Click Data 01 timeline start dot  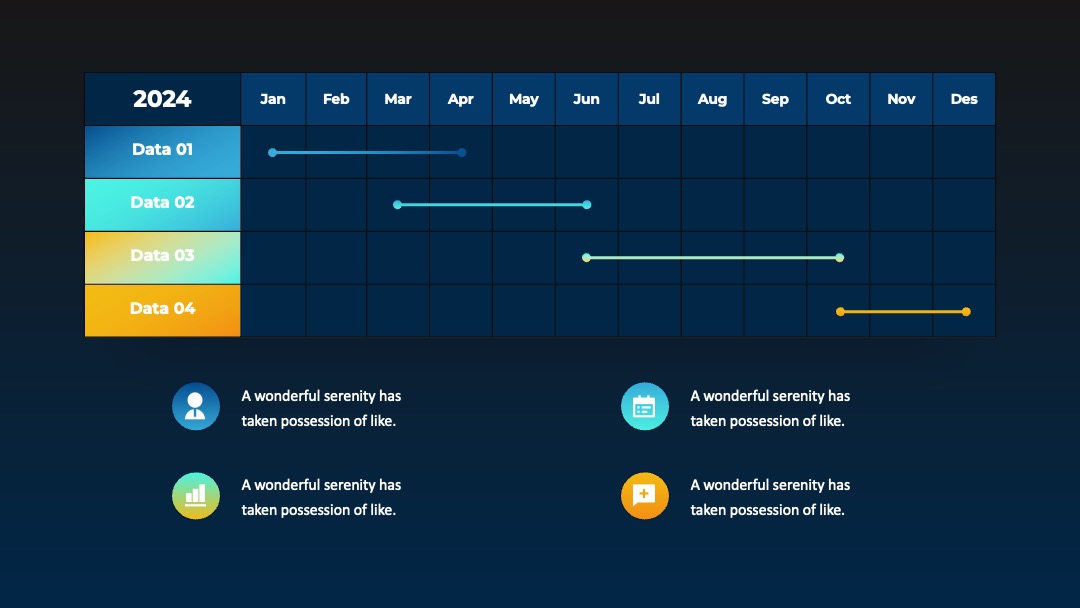[273, 152]
